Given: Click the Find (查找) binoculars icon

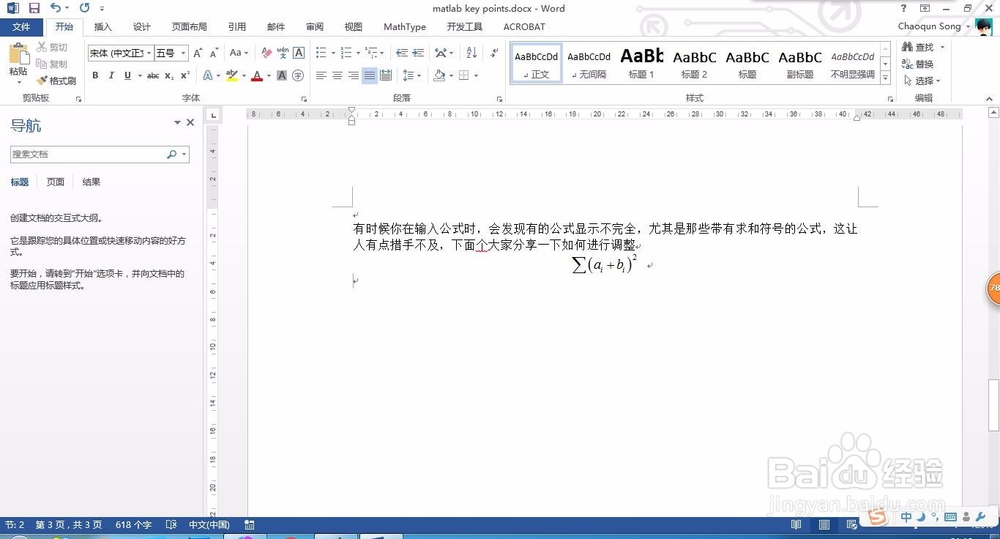Looking at the screenshot, I should coord(907,47).
